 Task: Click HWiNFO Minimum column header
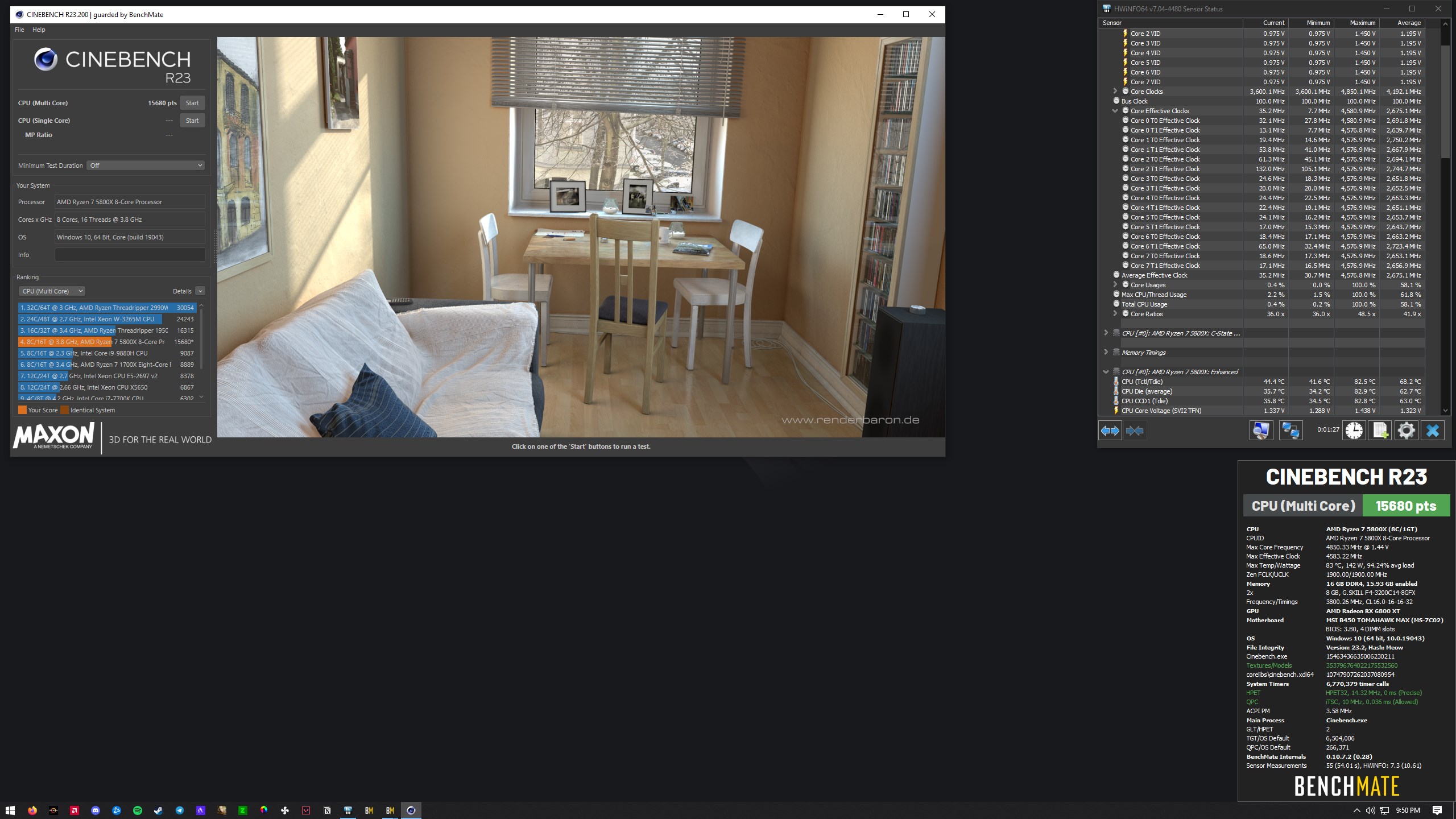point(1311,23)
